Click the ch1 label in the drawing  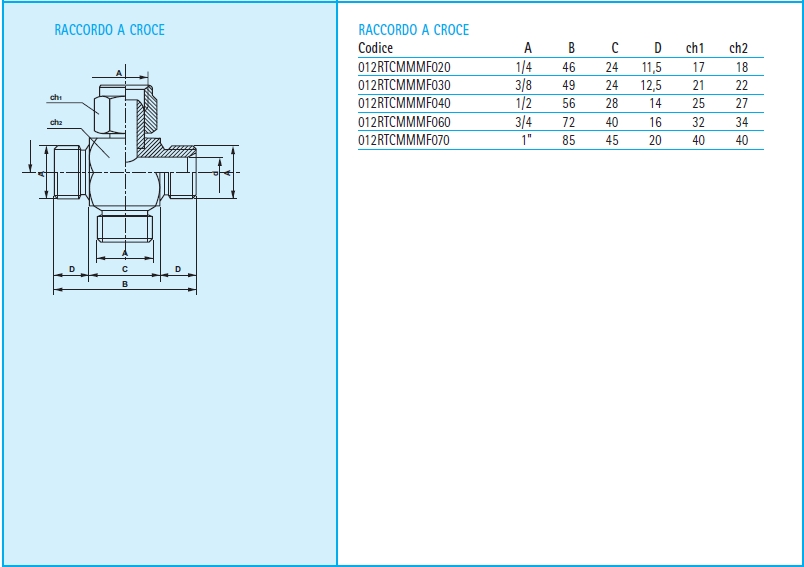(x=56, y=97)
